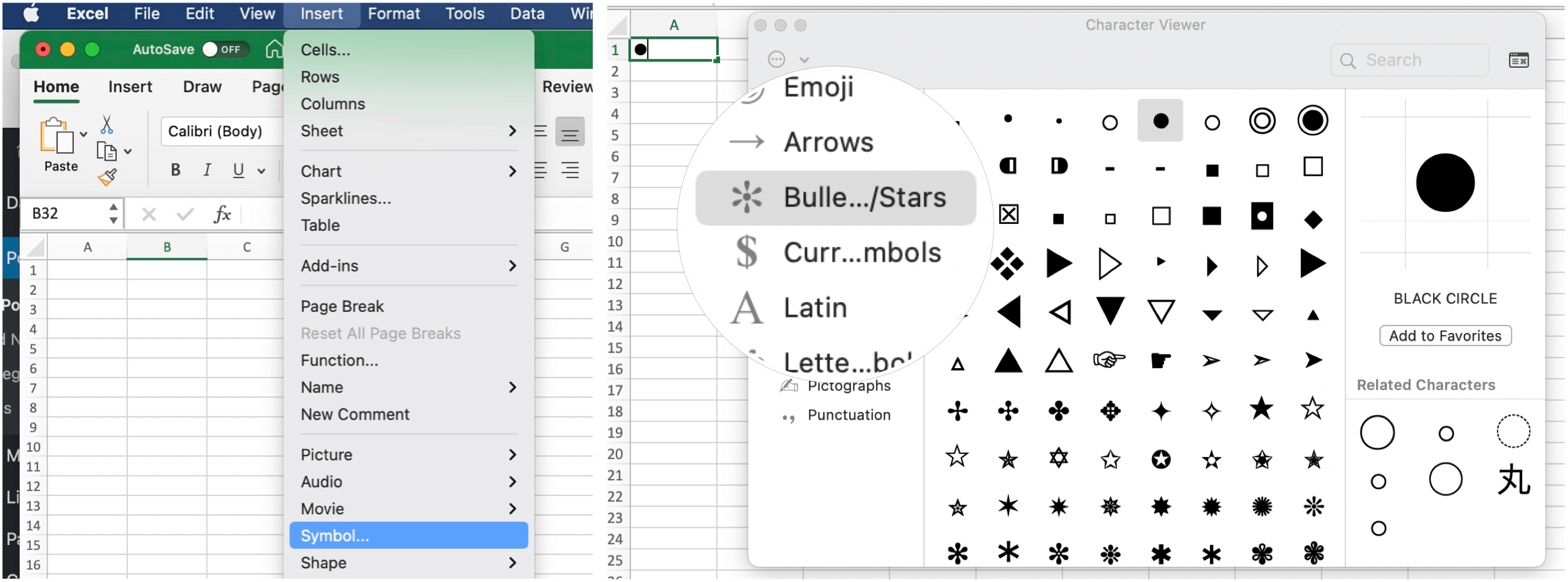1568x582 pixels.
Task: Apply Italic formatting button
Action: pos(207,170)
